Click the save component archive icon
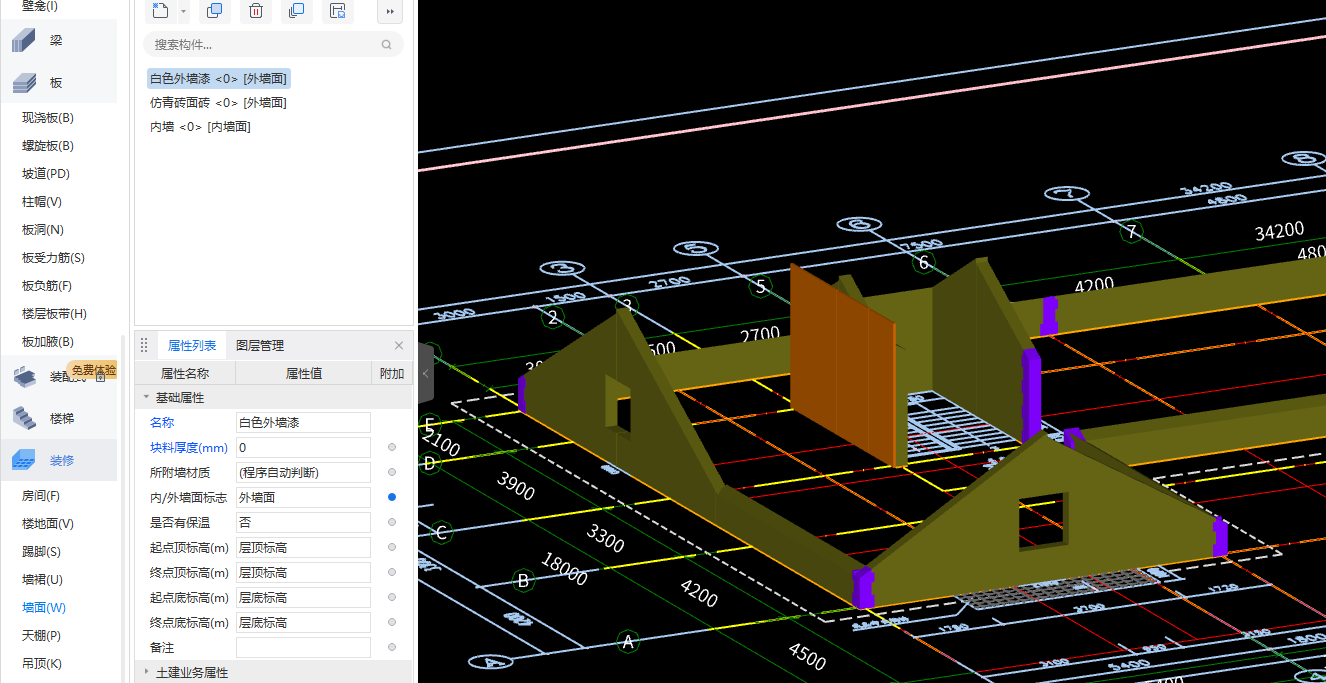This screenshot has height=683, width=1326. coord(338,11)
